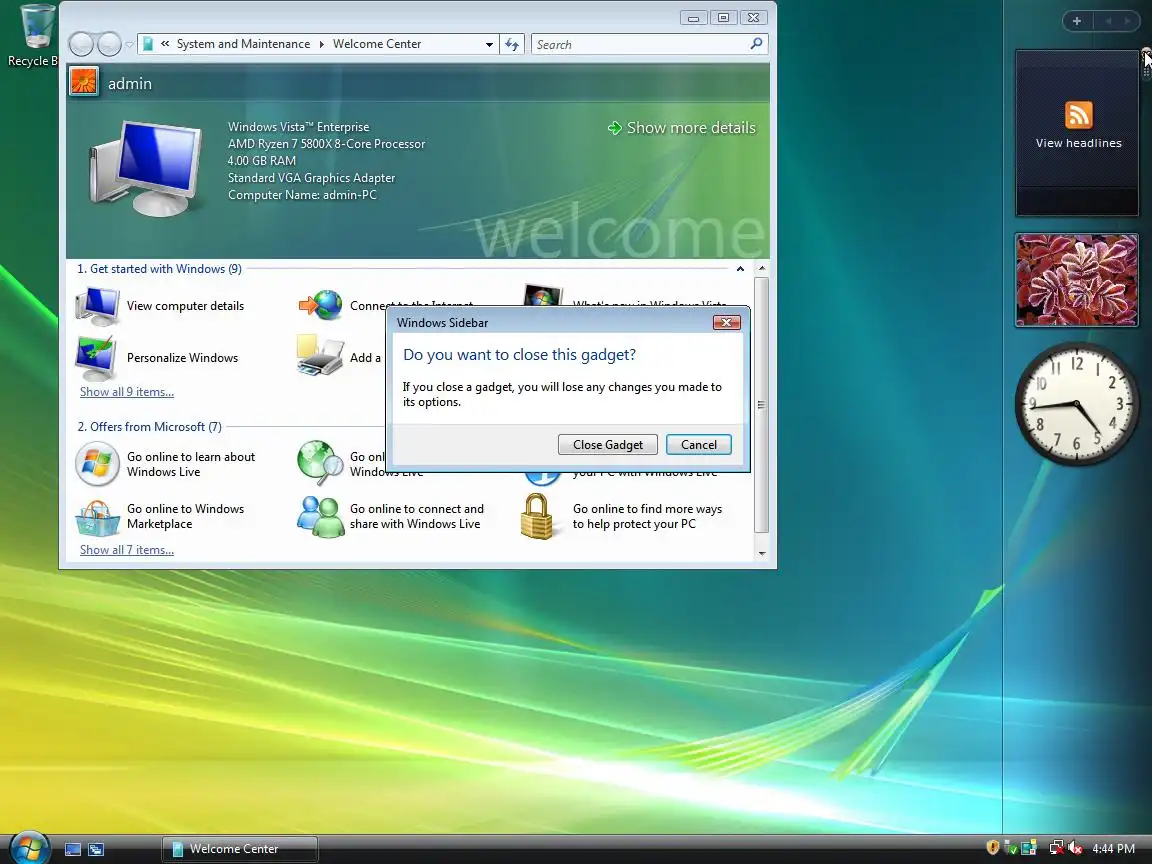Click the Windows Marketplace shopping basket icon
1152x864 pixels.
98,517
